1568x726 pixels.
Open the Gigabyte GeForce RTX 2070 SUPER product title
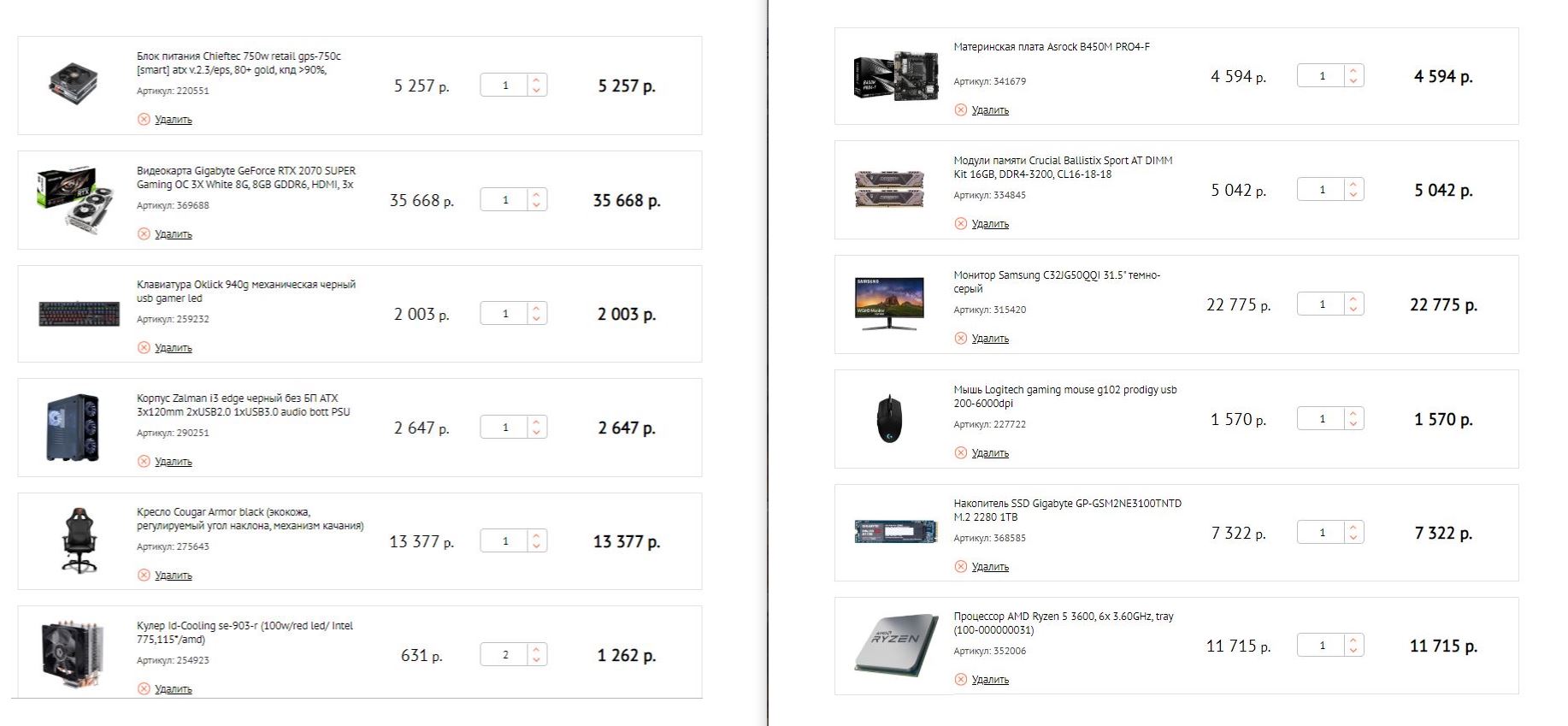pyautogui.click(x=246, y=178)
